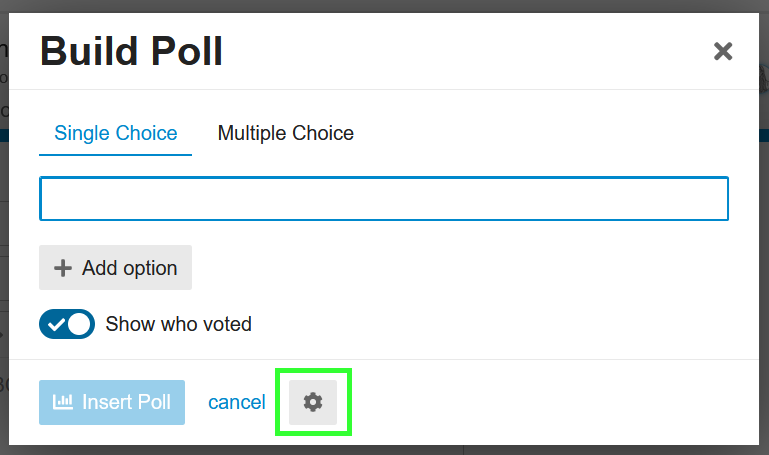
Task: Add another poll option
Action: pos(115,268)
